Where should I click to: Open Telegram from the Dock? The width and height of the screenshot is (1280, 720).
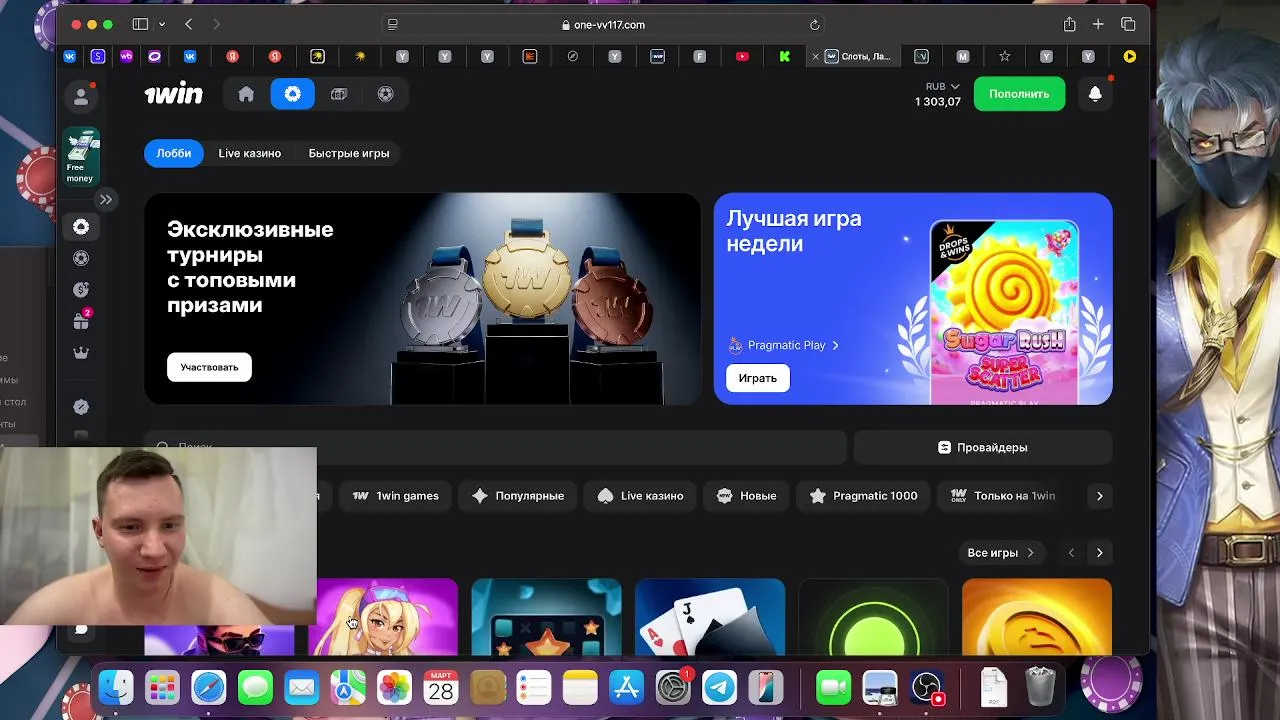coord(719,687)
